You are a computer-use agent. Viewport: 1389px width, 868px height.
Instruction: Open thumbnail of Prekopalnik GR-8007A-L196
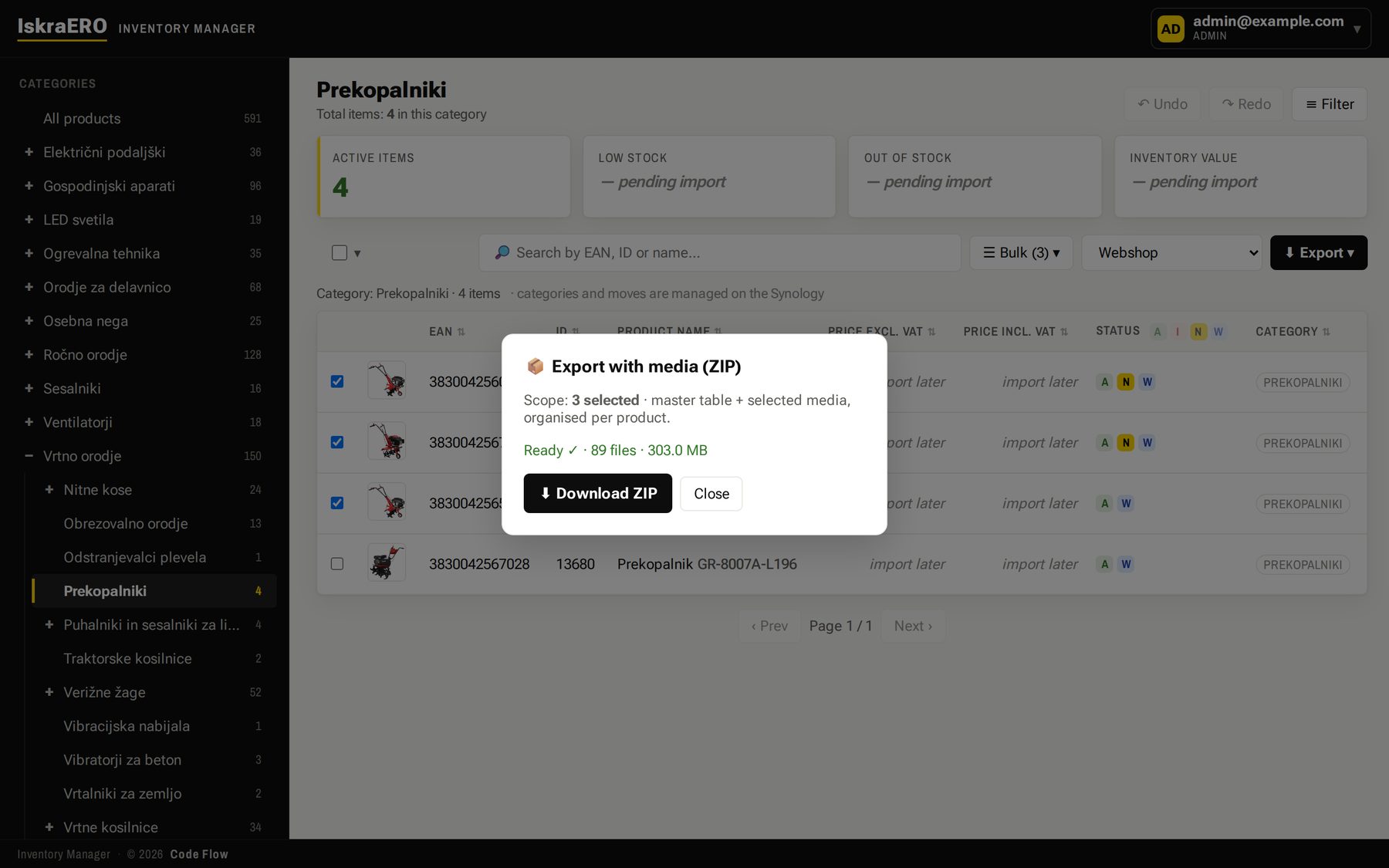tap(387, 562)
